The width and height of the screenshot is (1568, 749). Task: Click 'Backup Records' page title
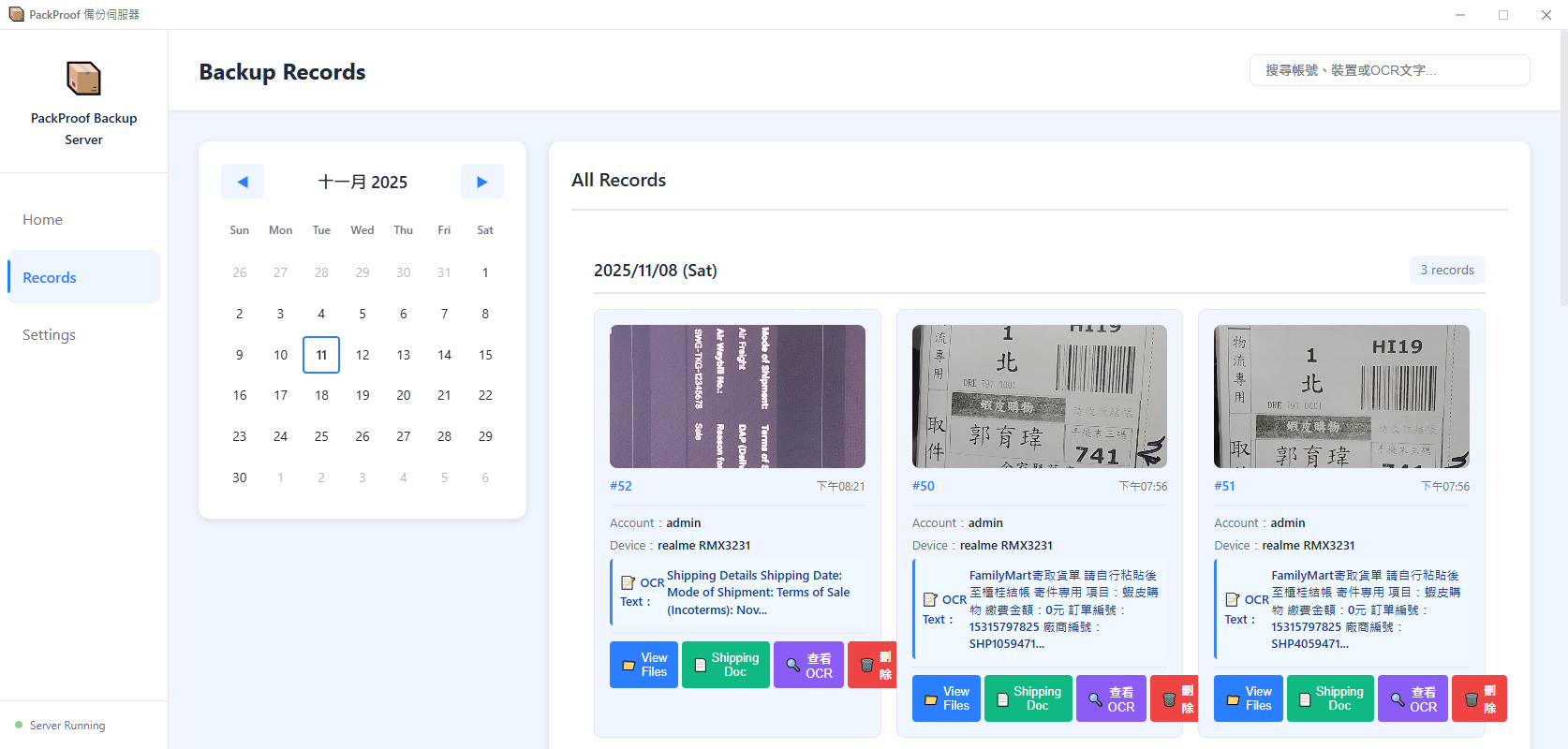click(282, 72)
